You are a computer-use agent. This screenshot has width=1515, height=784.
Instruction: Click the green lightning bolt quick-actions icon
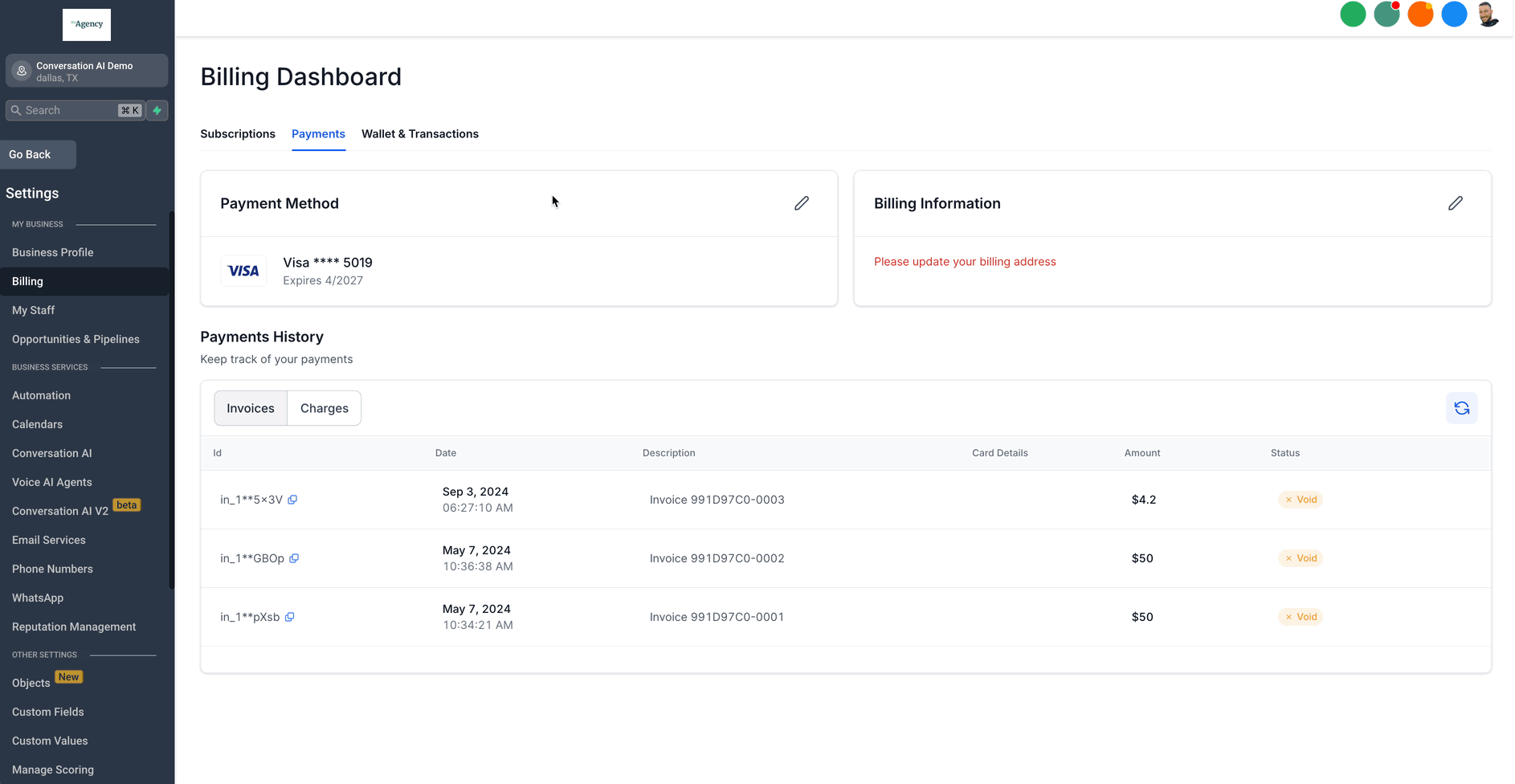pos(157,110)
